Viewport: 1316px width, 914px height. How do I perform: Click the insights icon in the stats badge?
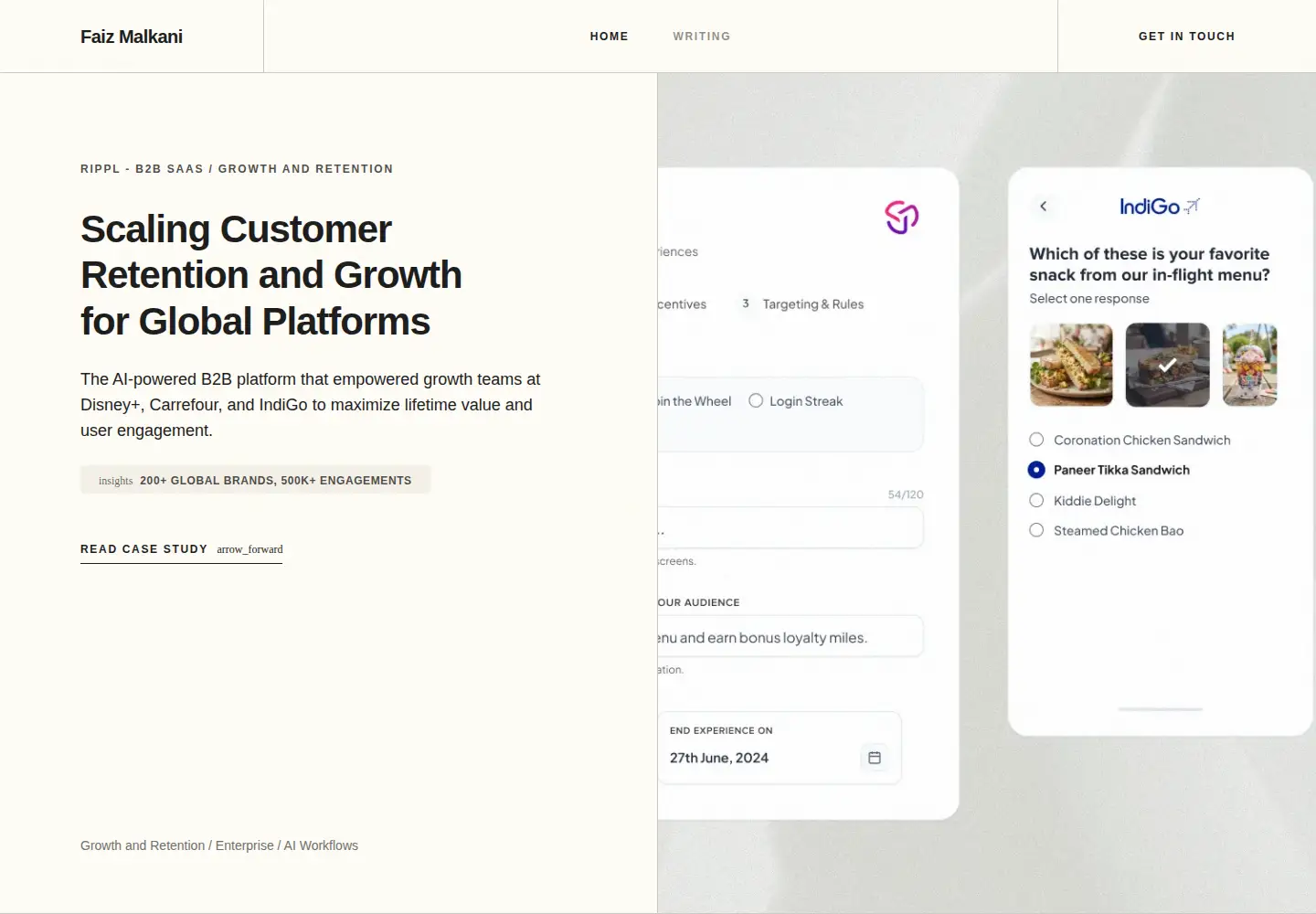(116, 481)
